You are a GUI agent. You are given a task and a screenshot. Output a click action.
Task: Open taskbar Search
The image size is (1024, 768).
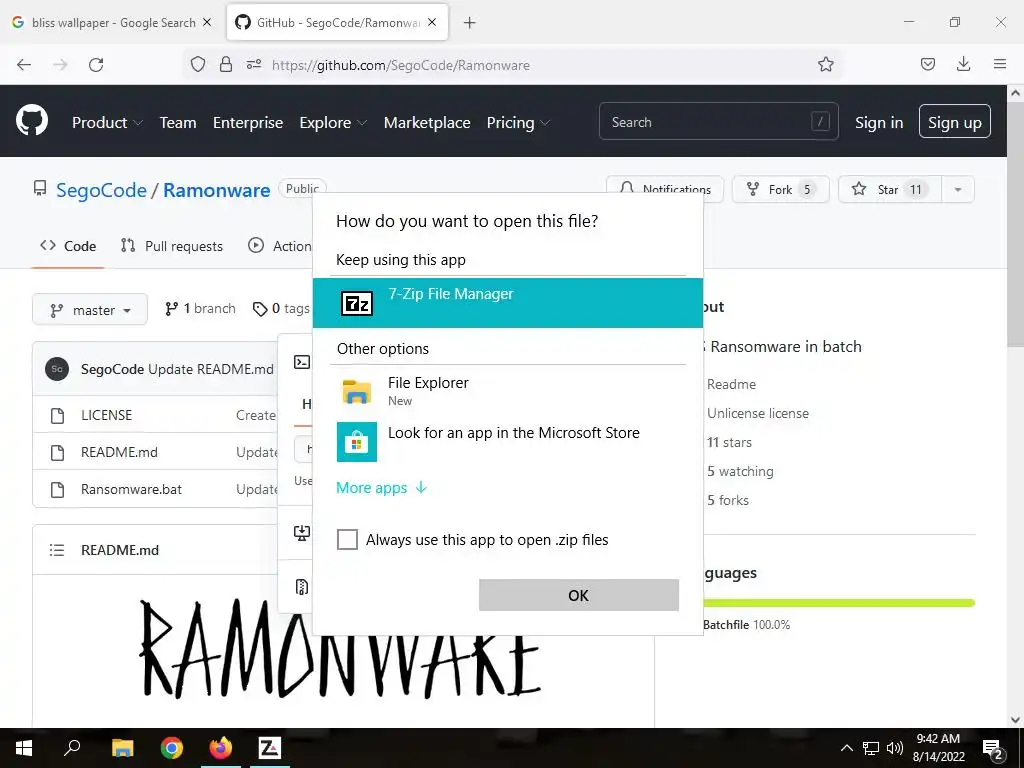click(x=72, y=748)
